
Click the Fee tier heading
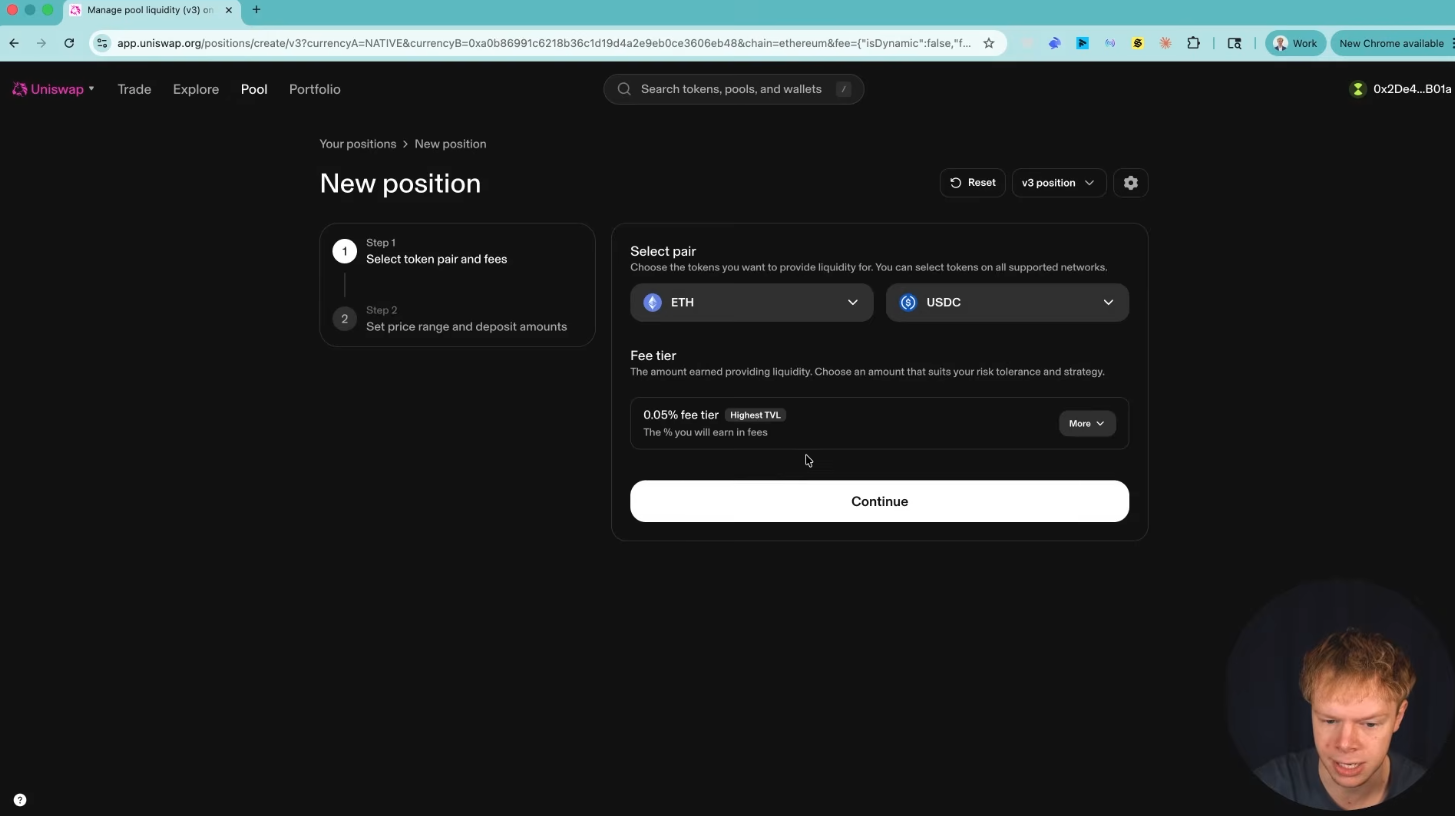(653, 355)
